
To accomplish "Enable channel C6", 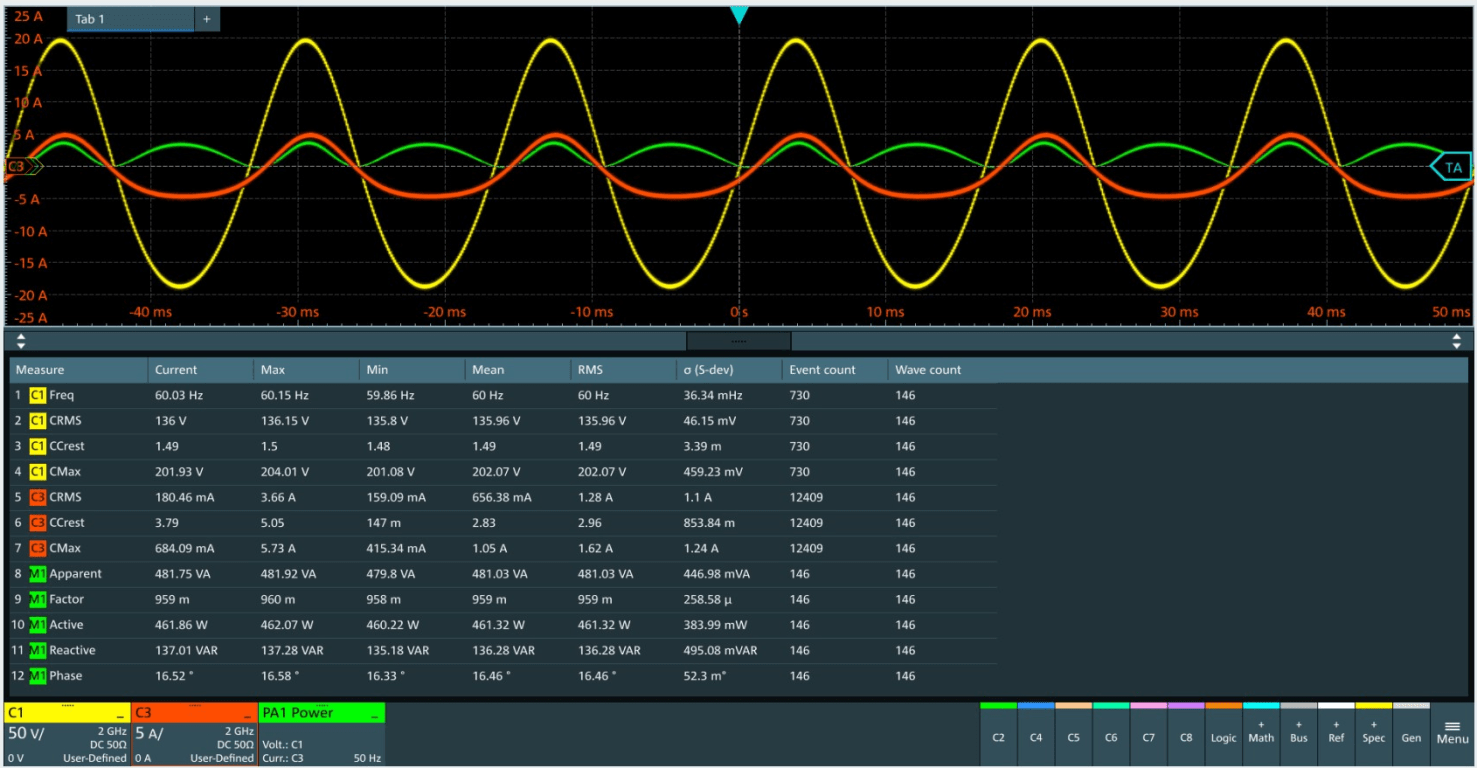I will click(x=1111, y=733).
